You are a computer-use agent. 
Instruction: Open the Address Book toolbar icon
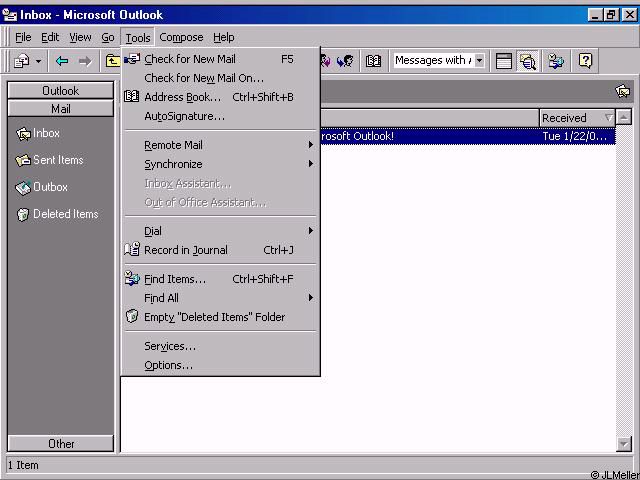tap(373, 61)
